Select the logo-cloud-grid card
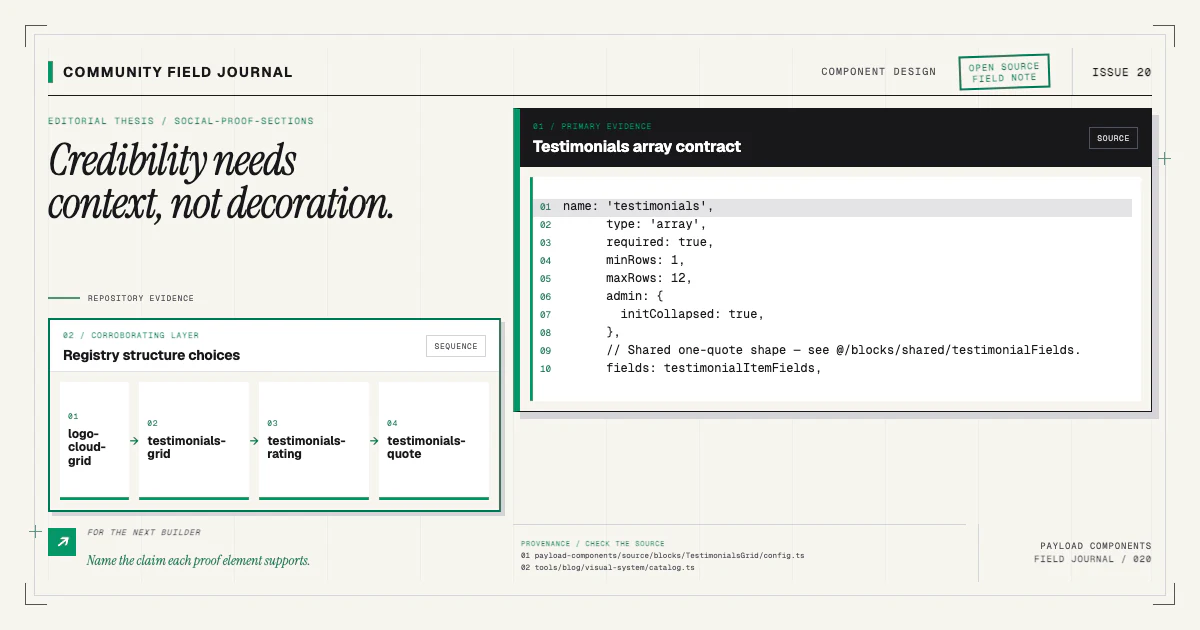Image resolution: width=1200 pixels, height=630 pixels. (94, 441)
